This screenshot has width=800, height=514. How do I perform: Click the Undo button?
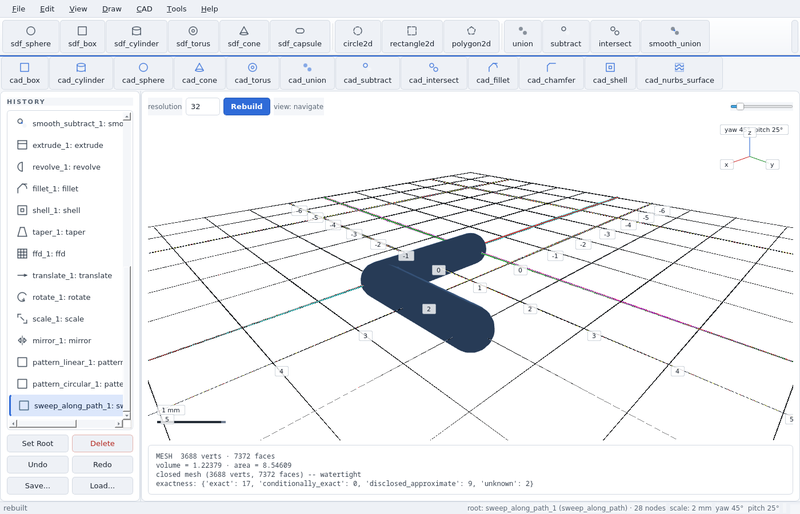click(37, 464)
